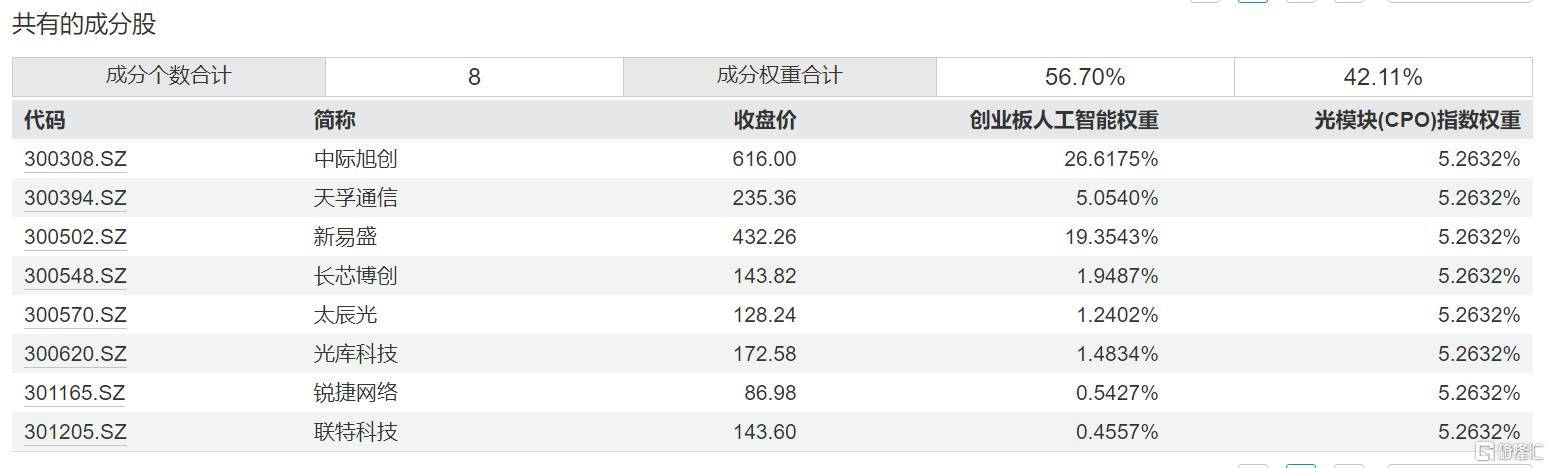Image resolution: width=1550 pixels, height=468 pixels.
Task: Sort by the 代码 column header
Action: coord(45,120)
